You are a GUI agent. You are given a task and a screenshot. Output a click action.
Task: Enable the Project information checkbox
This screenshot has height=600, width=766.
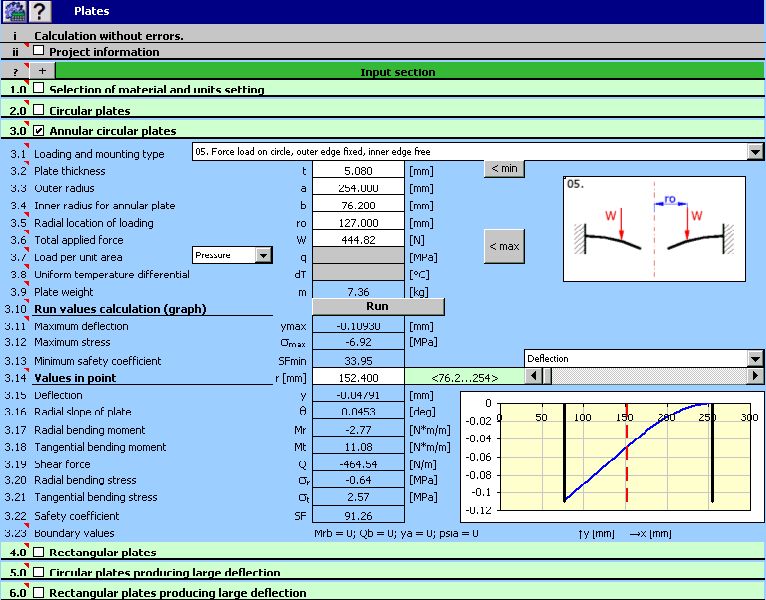(x=39, y=51)
